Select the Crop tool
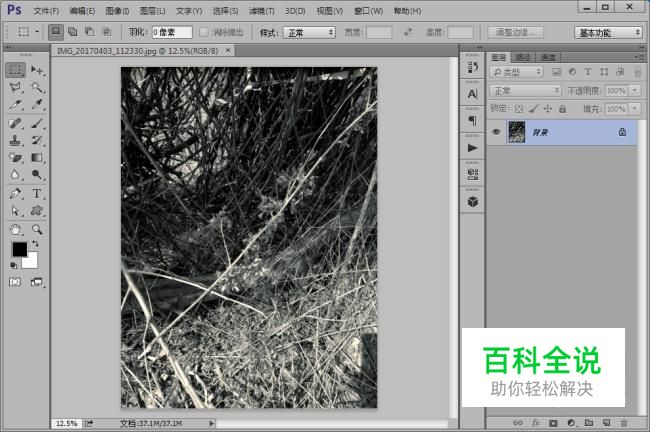650x432 pixels. click(15, 104)
